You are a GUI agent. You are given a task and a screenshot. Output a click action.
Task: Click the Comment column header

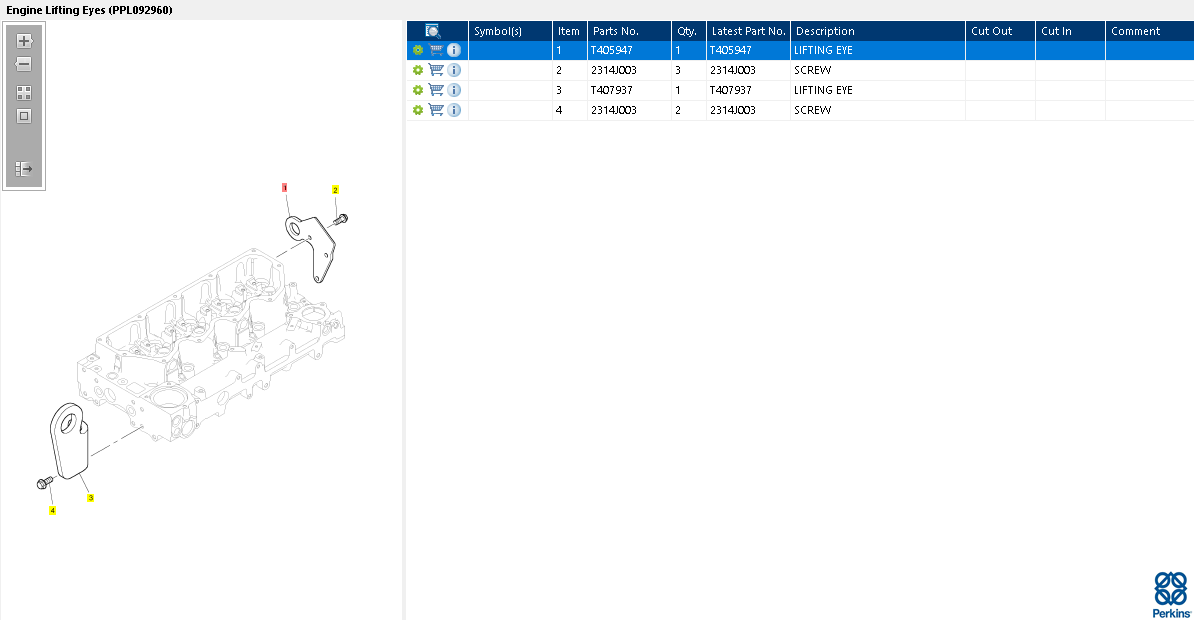click(x=1150, y=31)
